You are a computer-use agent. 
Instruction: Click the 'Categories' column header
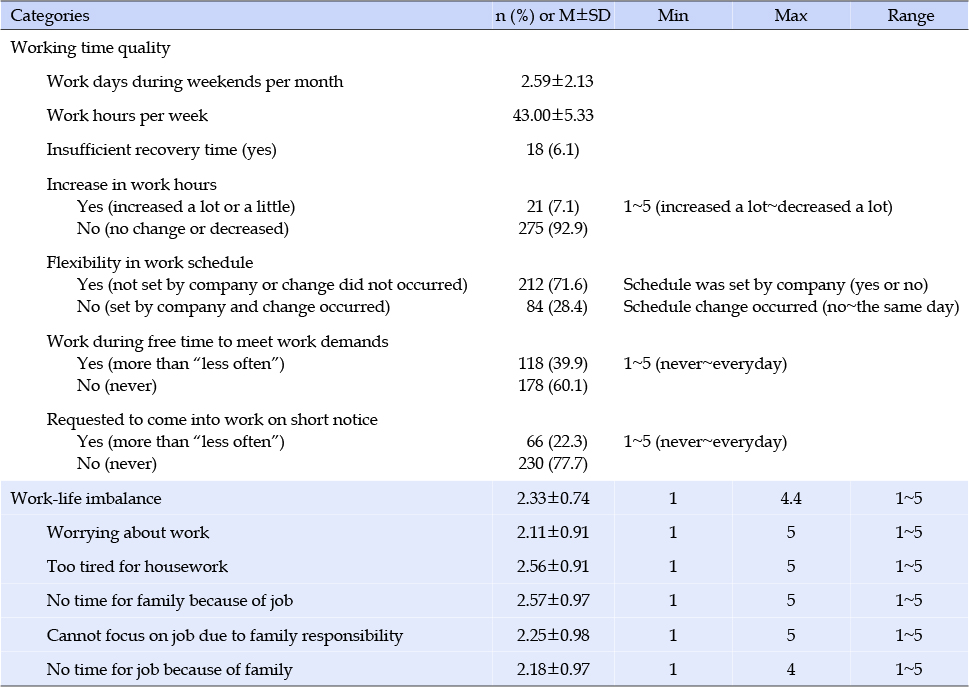50,15
